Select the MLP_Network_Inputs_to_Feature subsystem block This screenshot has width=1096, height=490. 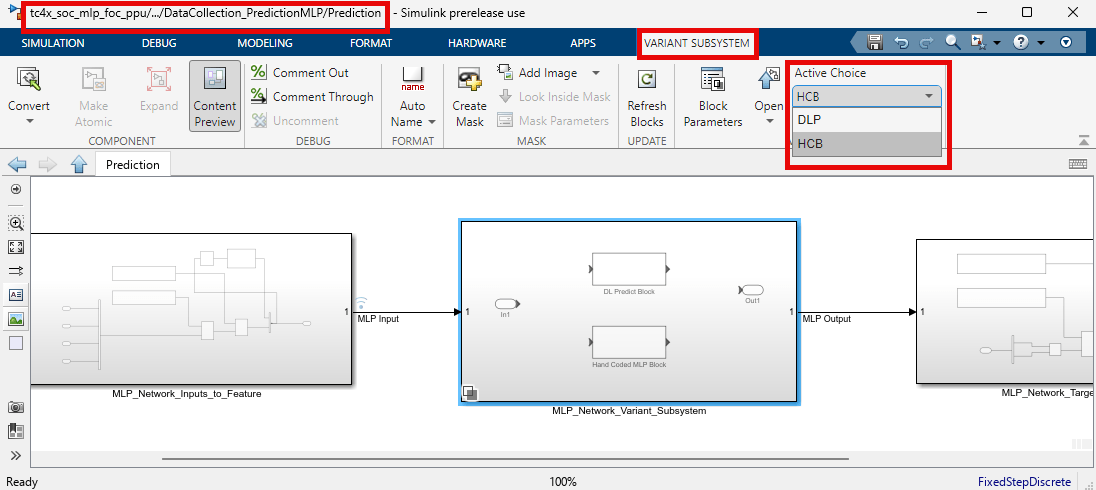click(x=190, y=308)
